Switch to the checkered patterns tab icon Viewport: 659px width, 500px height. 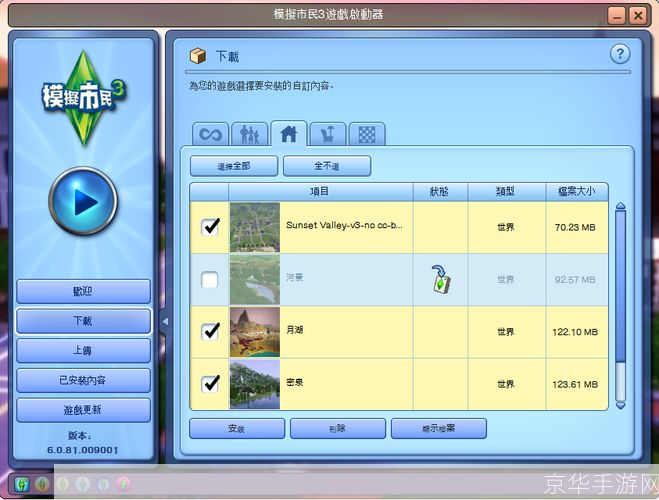tap(367, 134)
